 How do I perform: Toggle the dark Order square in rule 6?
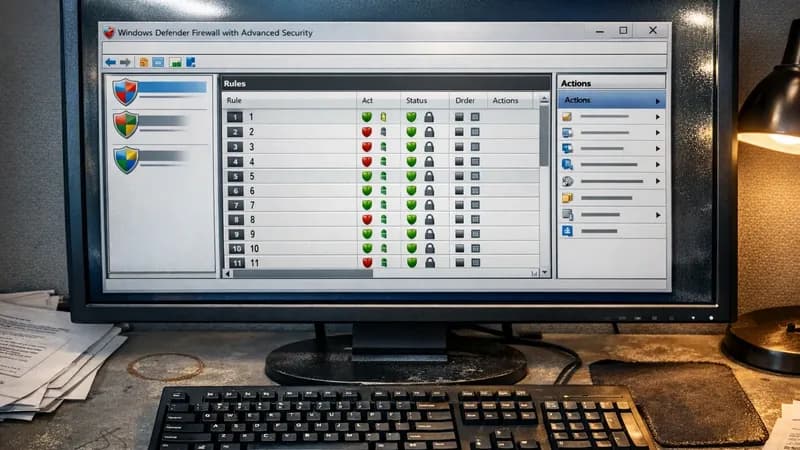[459, 190]
